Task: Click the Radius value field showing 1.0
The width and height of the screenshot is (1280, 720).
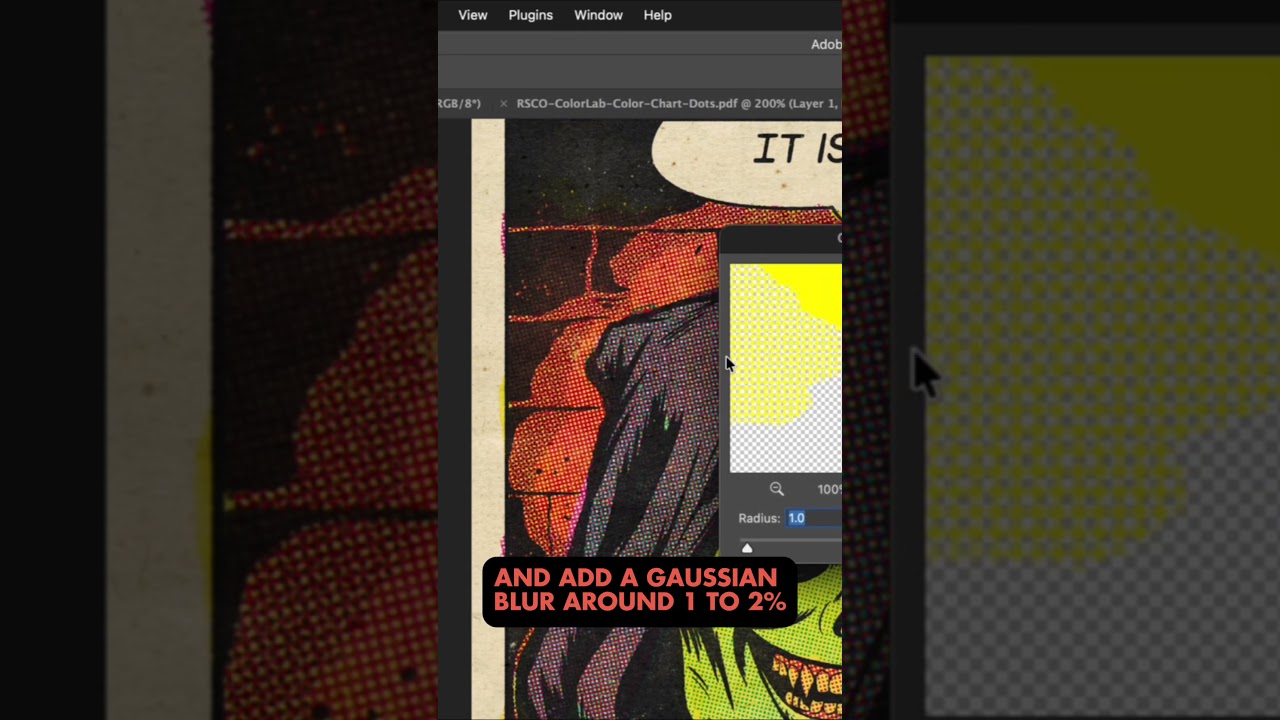Action: [814, 518]
